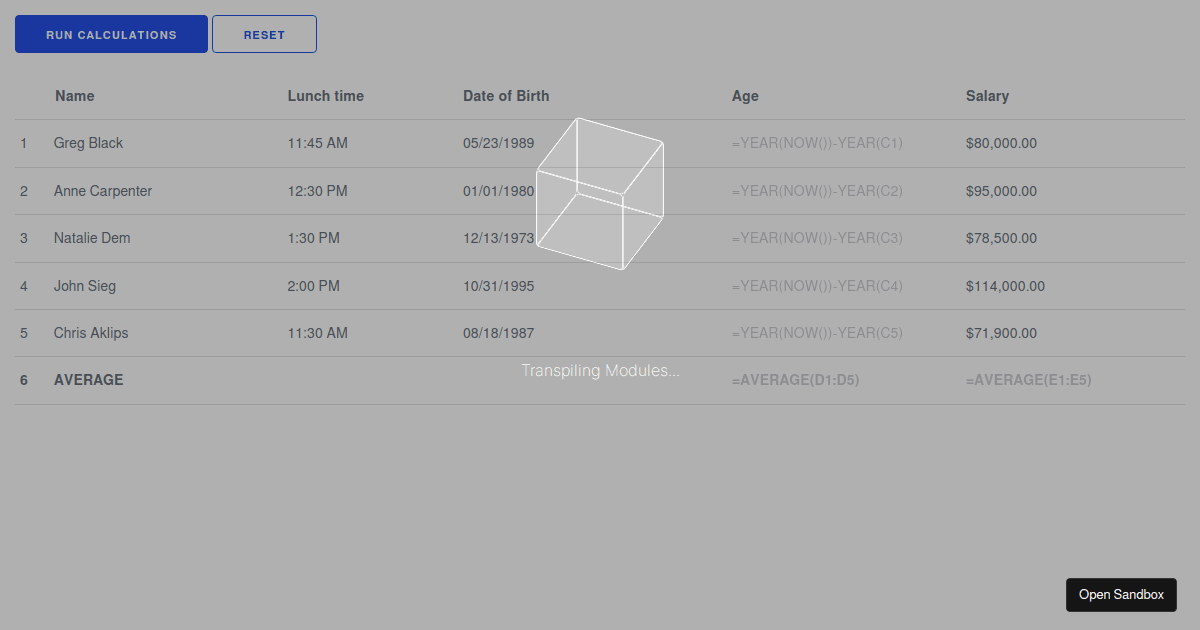1200x630 pixels.
Task: Select Greg Black's age formula cell
Action: pos(817,143)
